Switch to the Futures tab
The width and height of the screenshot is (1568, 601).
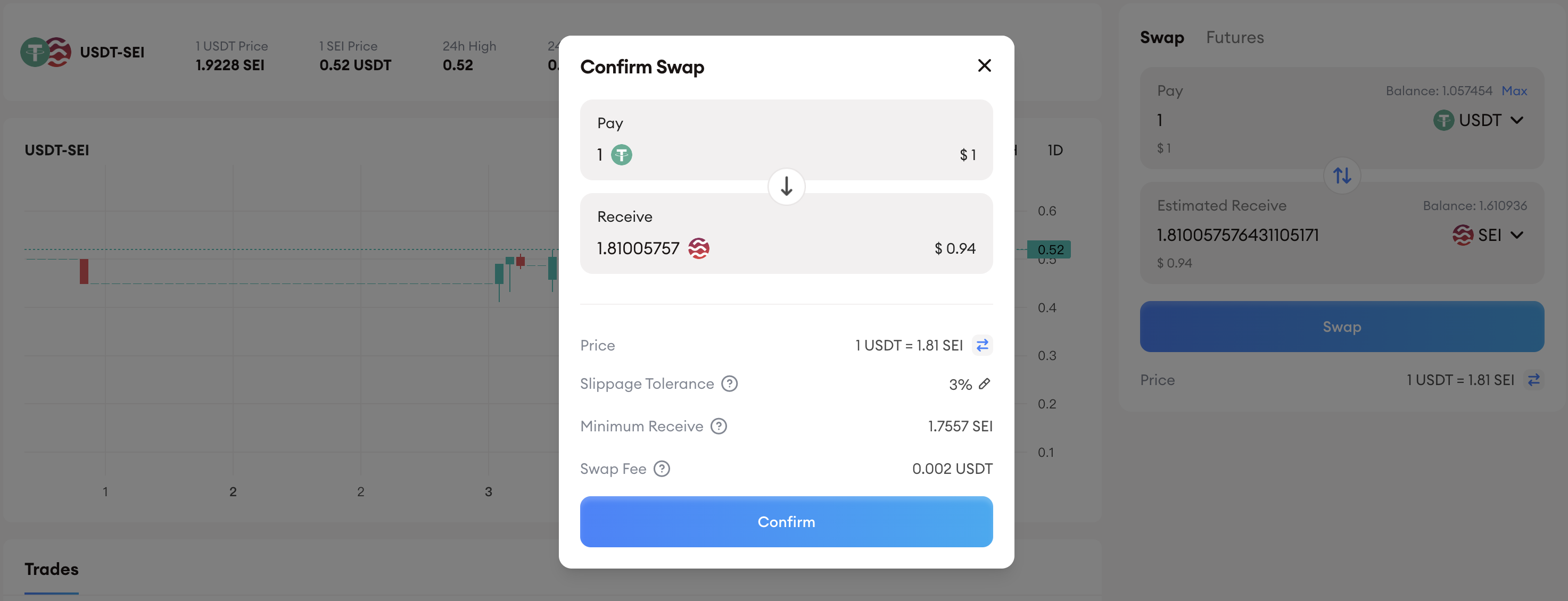1234,38
